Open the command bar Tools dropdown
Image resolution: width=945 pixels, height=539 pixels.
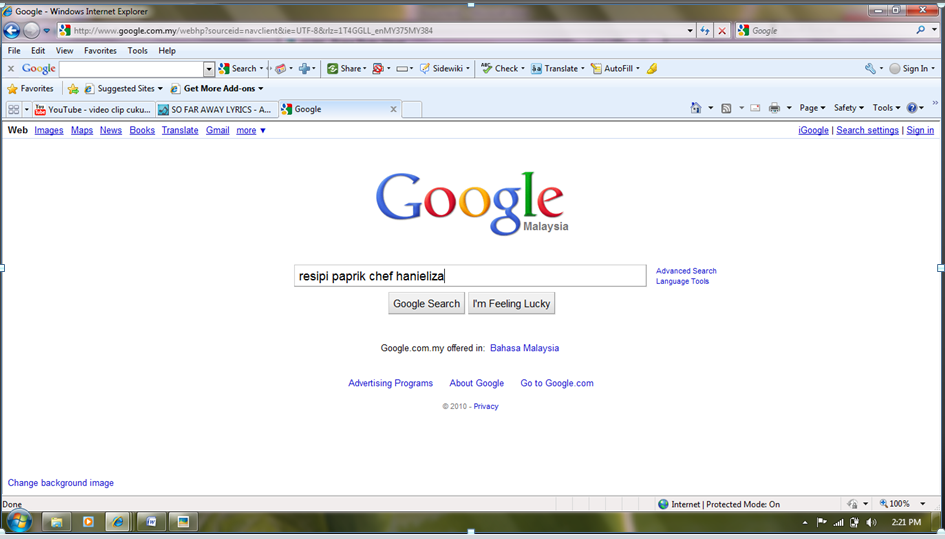886,108
